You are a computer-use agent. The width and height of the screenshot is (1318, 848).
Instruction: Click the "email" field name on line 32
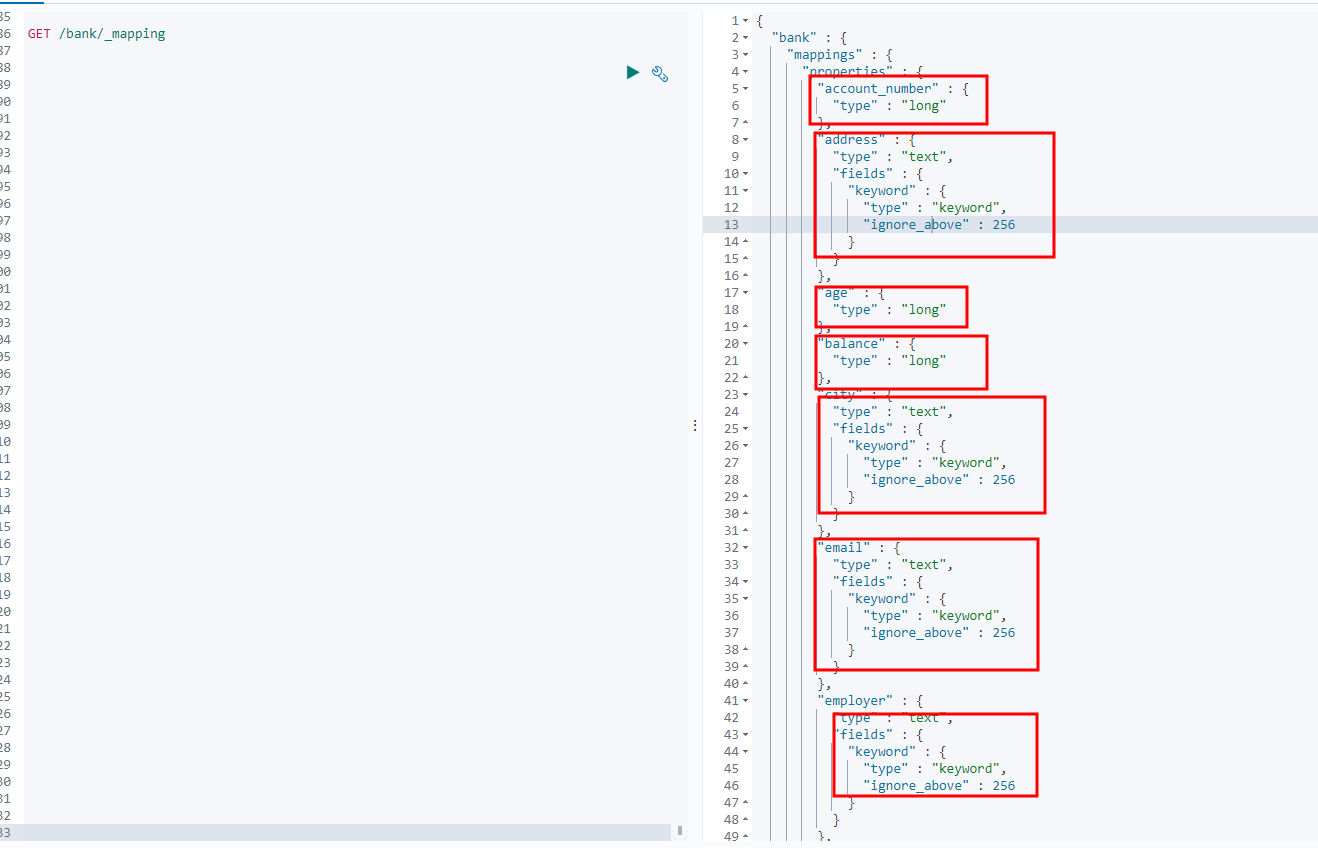tap(844, 548)
